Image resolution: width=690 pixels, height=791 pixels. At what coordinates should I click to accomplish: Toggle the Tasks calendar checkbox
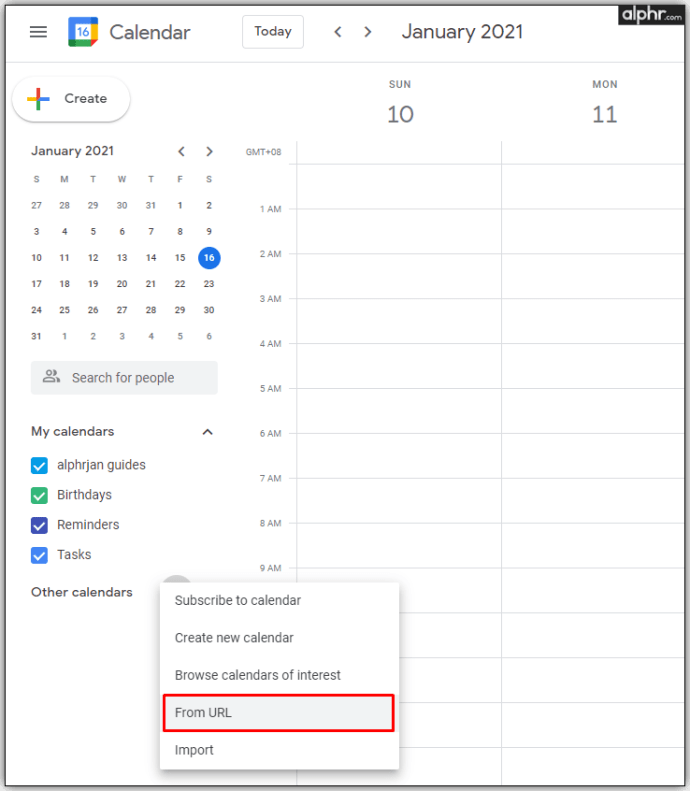[x=39, y=555]
